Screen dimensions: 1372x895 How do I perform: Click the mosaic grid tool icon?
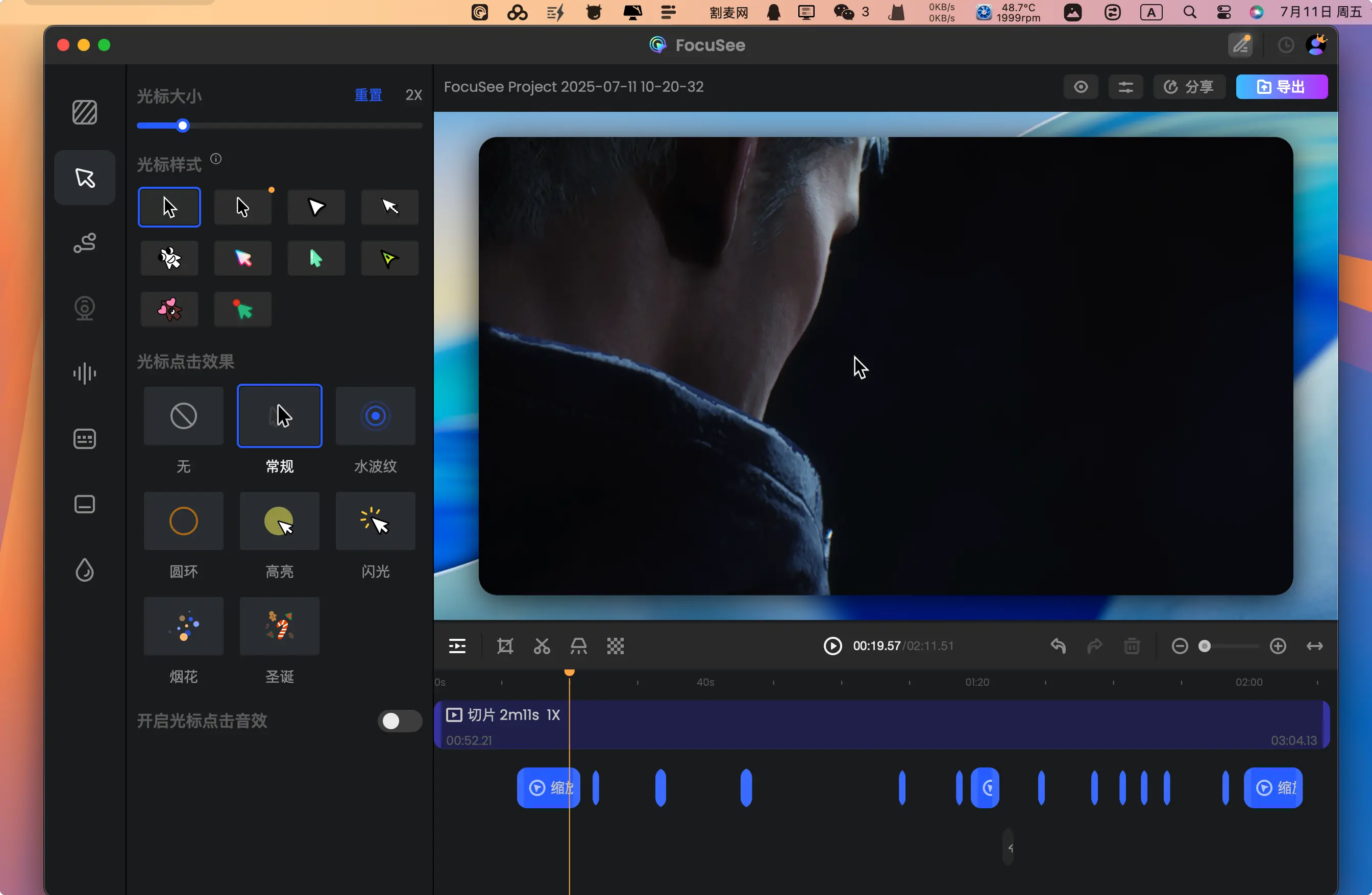click(615, 646)
